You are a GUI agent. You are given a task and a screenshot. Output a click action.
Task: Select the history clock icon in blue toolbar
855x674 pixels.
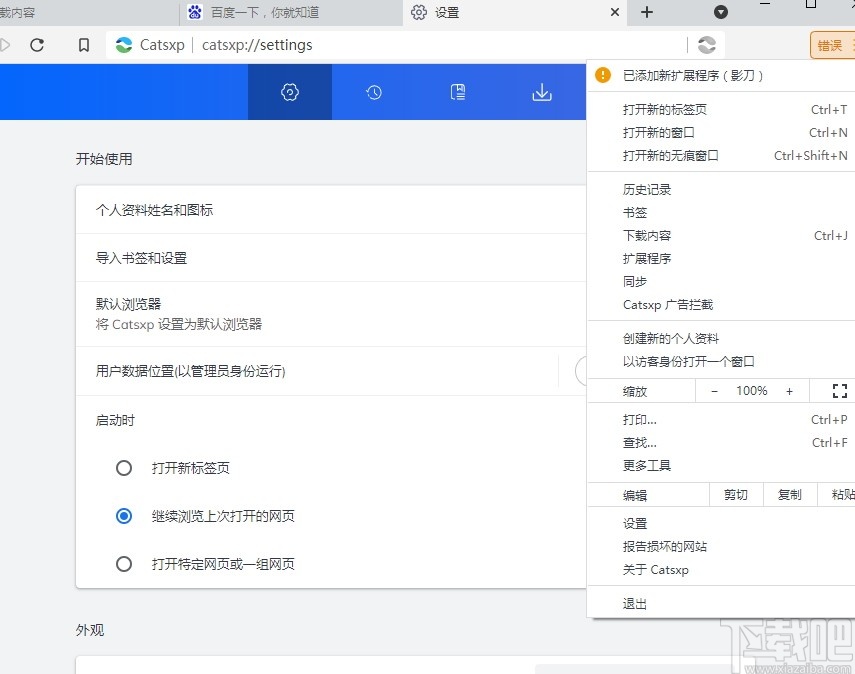[x=373, y=91]
